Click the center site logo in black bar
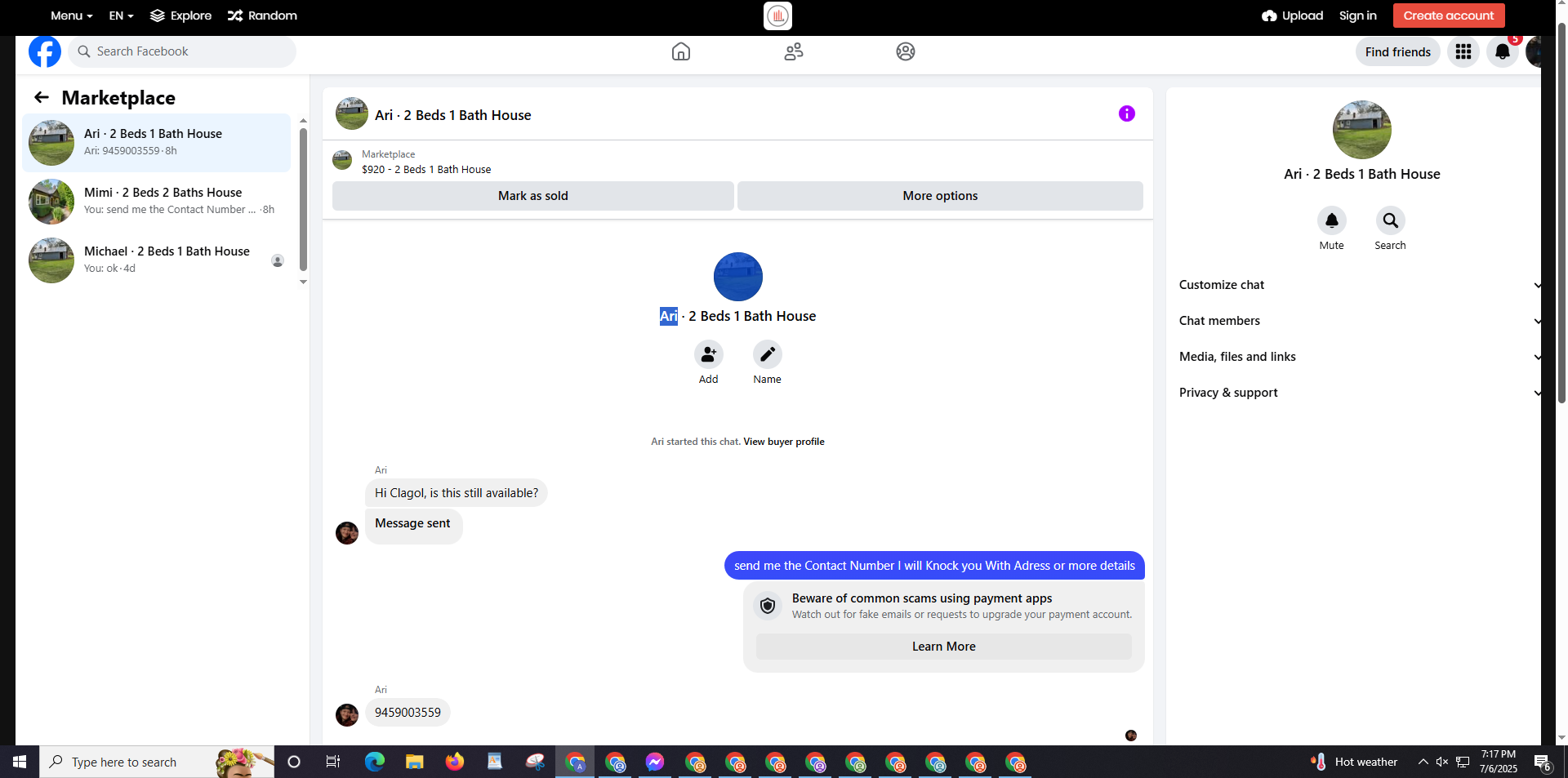 (777, 16)
